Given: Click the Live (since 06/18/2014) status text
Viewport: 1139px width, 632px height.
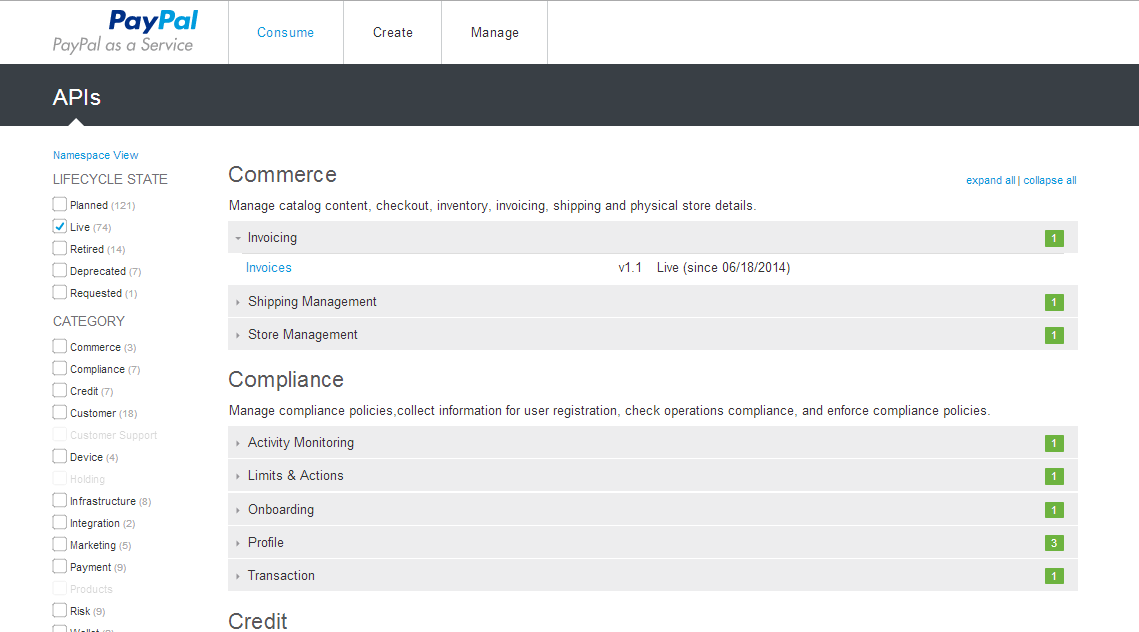Looking at the screenshot, I should (x=723, y=267).
